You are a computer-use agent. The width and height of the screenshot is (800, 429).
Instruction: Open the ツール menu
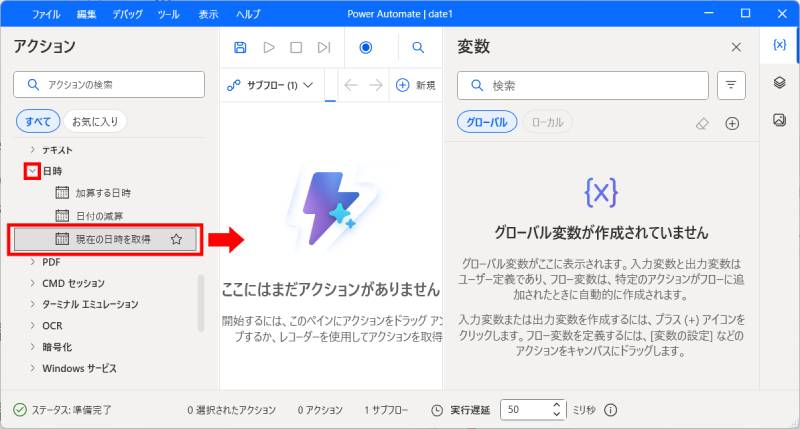point(168,14)
